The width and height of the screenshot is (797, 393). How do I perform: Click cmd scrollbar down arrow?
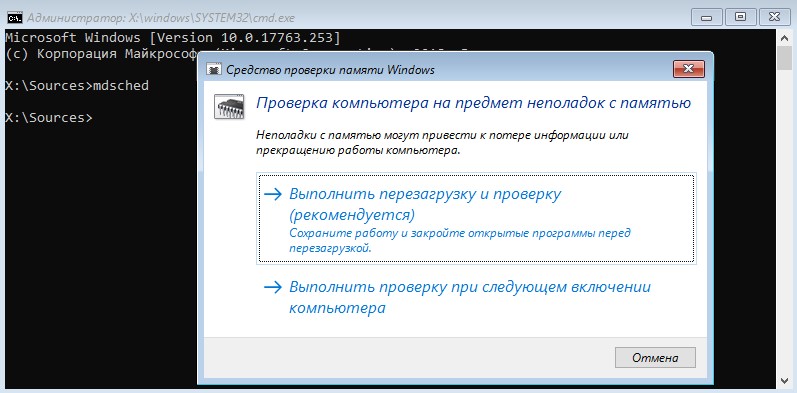click(785, 380)
